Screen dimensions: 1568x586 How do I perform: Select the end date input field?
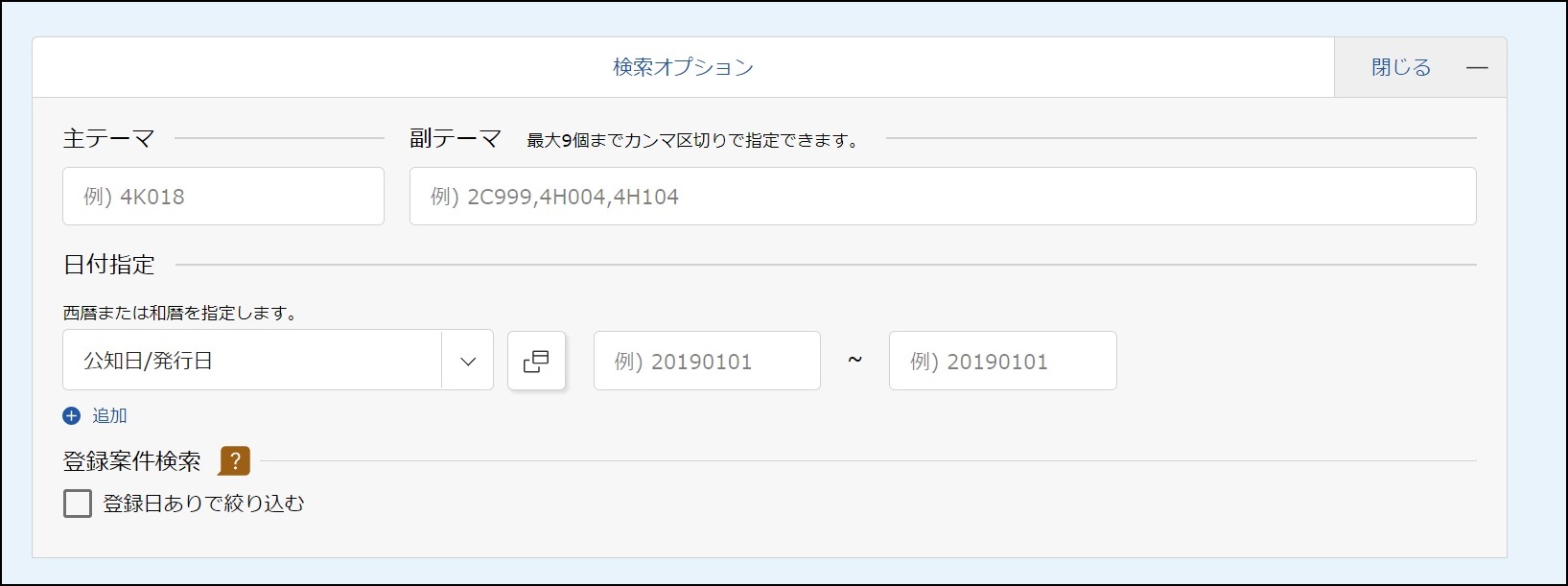point(1002,362)
